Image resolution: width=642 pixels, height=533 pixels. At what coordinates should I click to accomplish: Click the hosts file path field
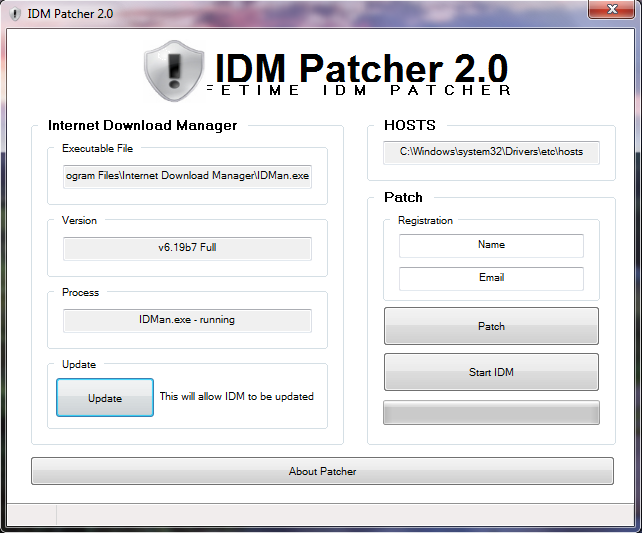tap(491, 152)
